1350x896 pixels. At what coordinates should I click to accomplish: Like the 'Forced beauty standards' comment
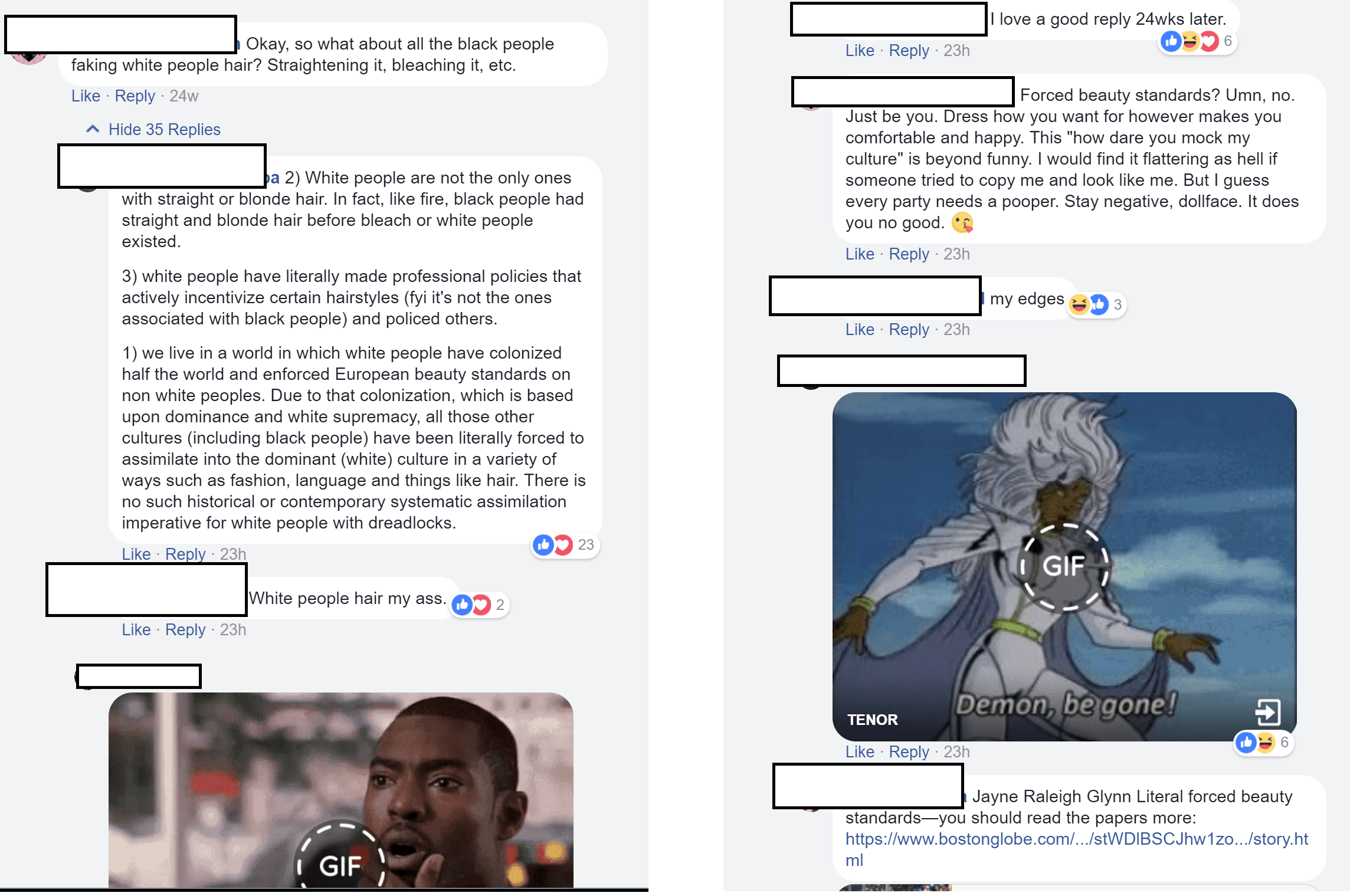[860, 254]
